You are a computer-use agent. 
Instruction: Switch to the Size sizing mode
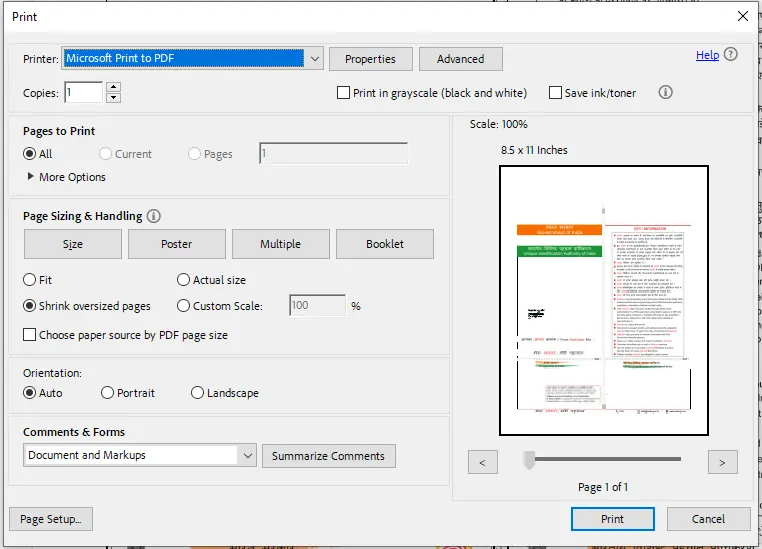coord(73,244)
